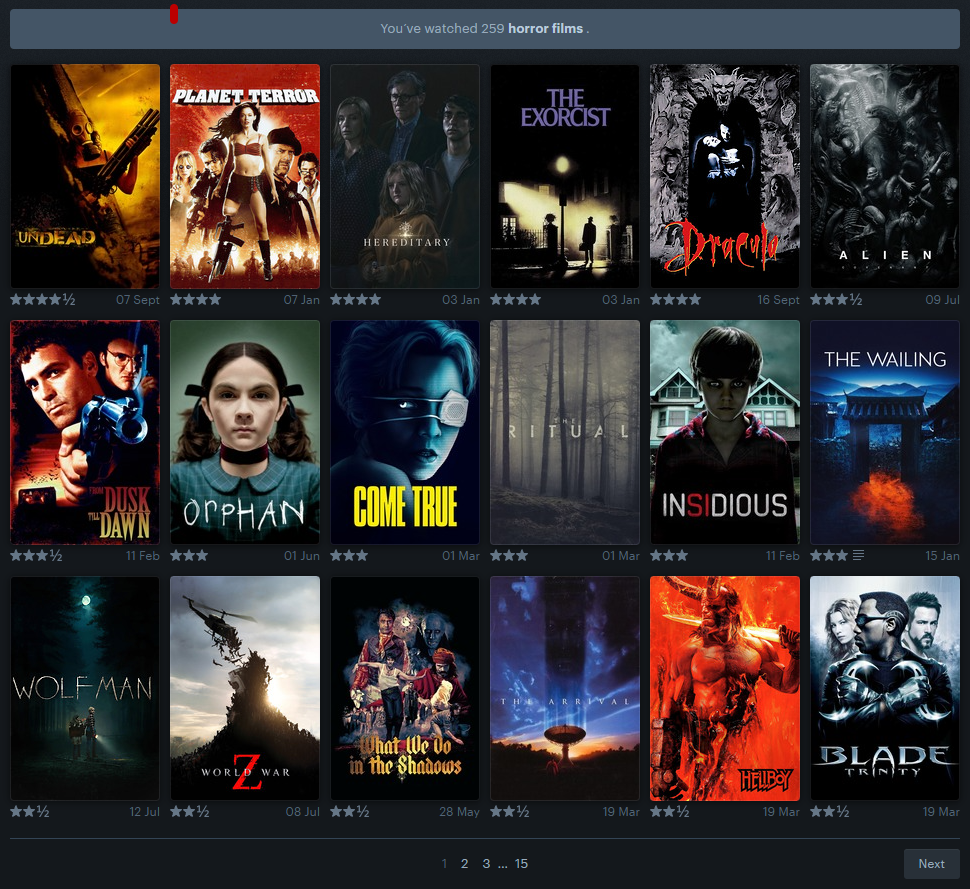Open The Wailing poster
Screen dimensions: 970x889
pos(885,432)
